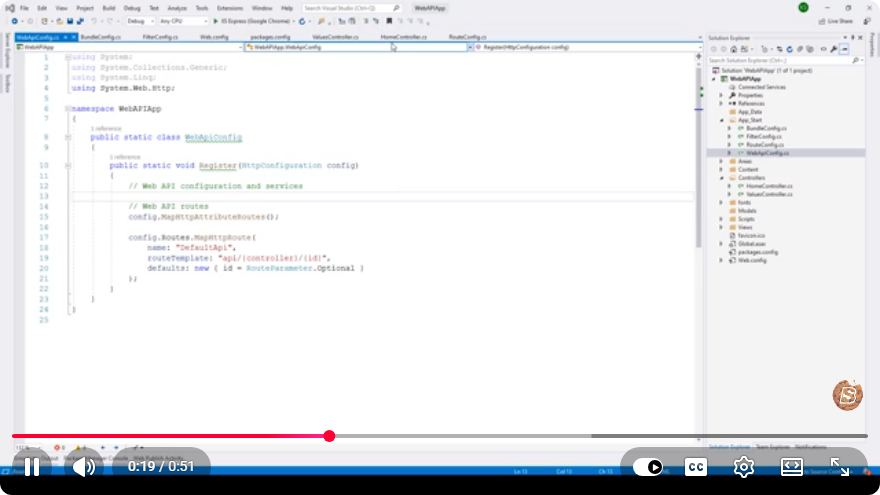Open video settings gear
Image resolution: width=880 pixels, height=495 pixels.
click(744, 467)
